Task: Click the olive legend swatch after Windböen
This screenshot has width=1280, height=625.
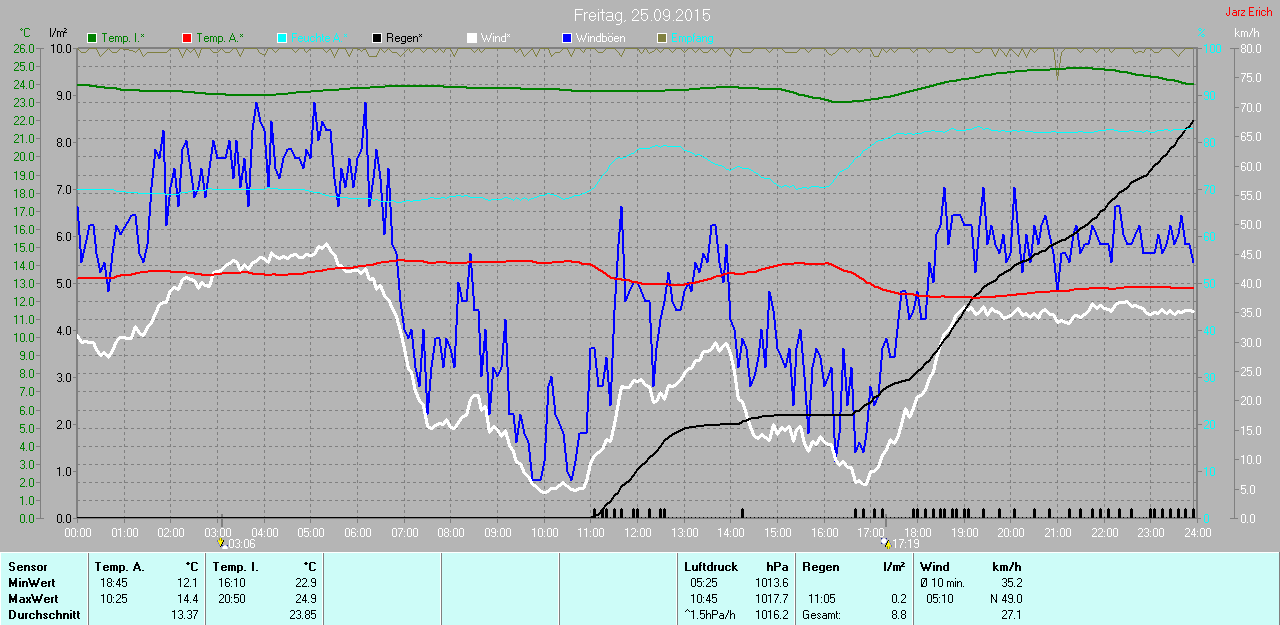Action: [662, 38]
